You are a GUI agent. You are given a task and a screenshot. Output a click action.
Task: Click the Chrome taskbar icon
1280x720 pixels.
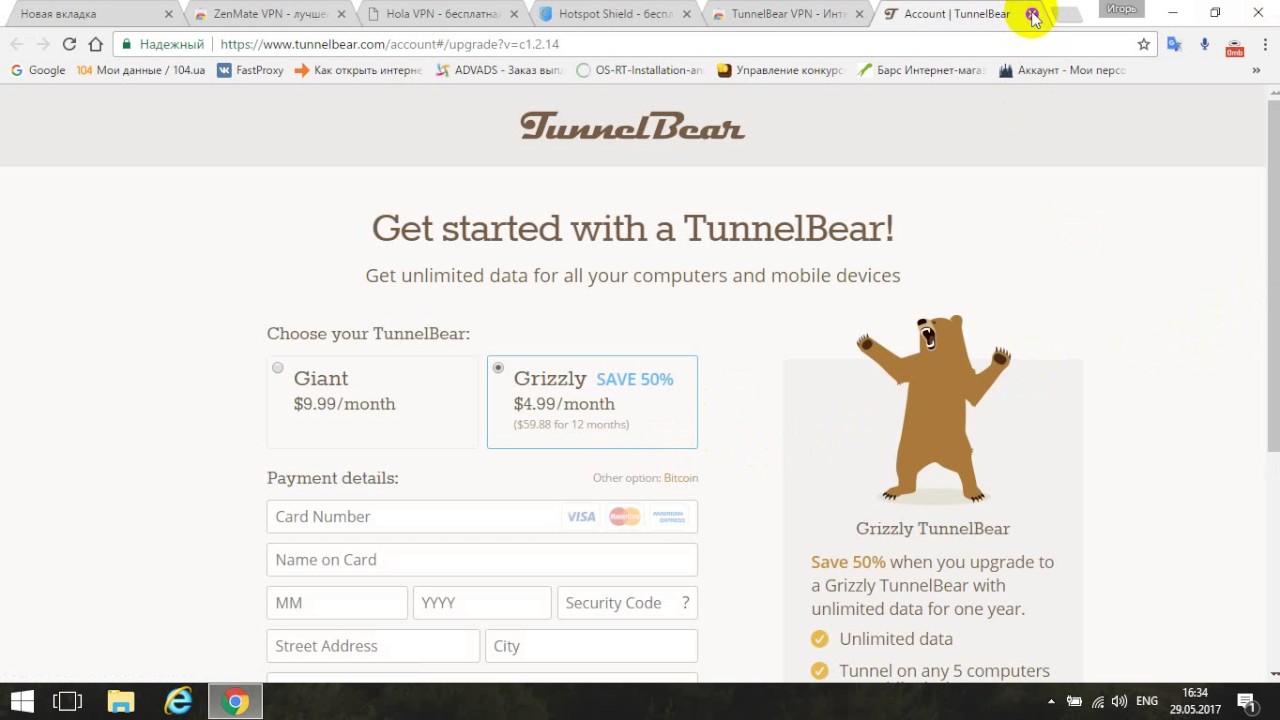[235, 701]
